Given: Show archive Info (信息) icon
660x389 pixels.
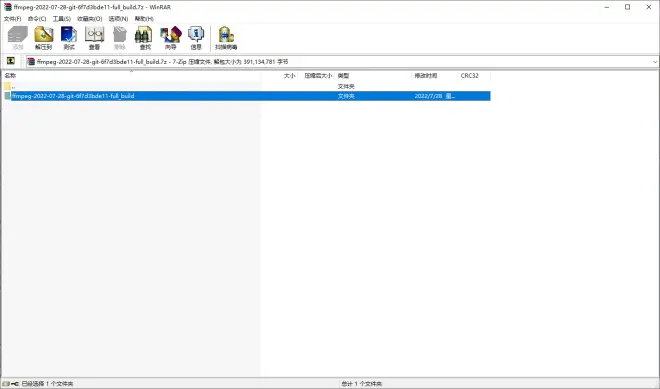Looking at the screenshot, I should coord(196,38).
